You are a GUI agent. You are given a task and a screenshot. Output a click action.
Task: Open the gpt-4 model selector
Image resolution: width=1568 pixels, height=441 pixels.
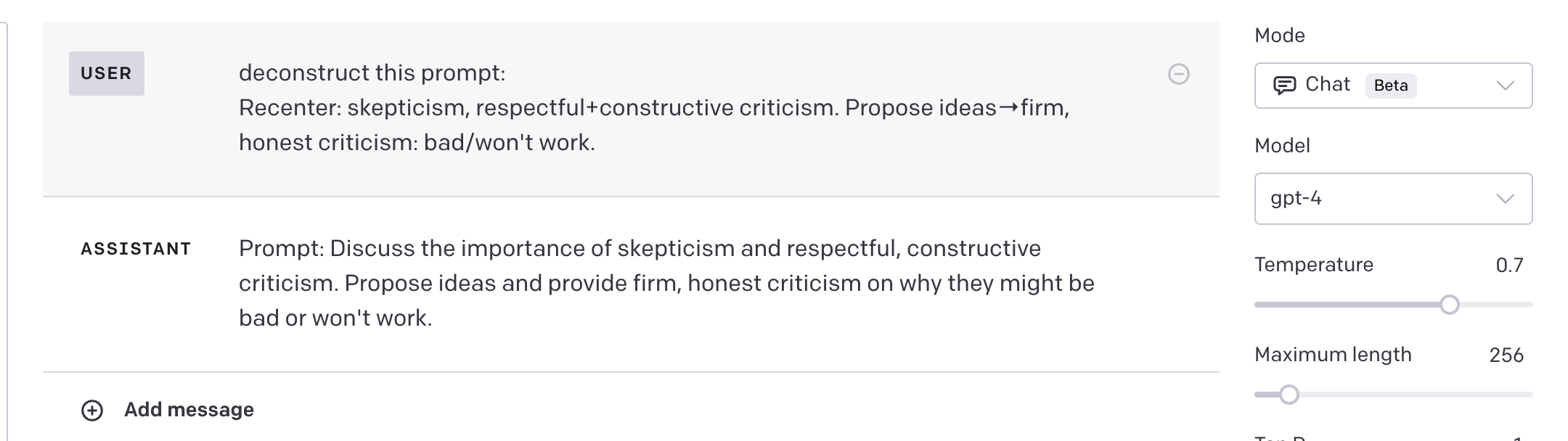pyautogui.click(x=1379, y=199)
